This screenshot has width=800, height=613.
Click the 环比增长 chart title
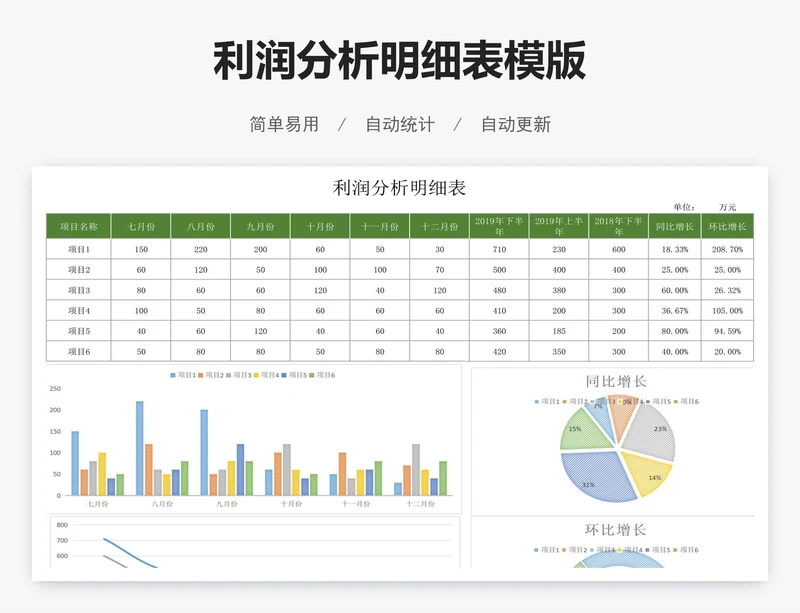coord(615,530)
